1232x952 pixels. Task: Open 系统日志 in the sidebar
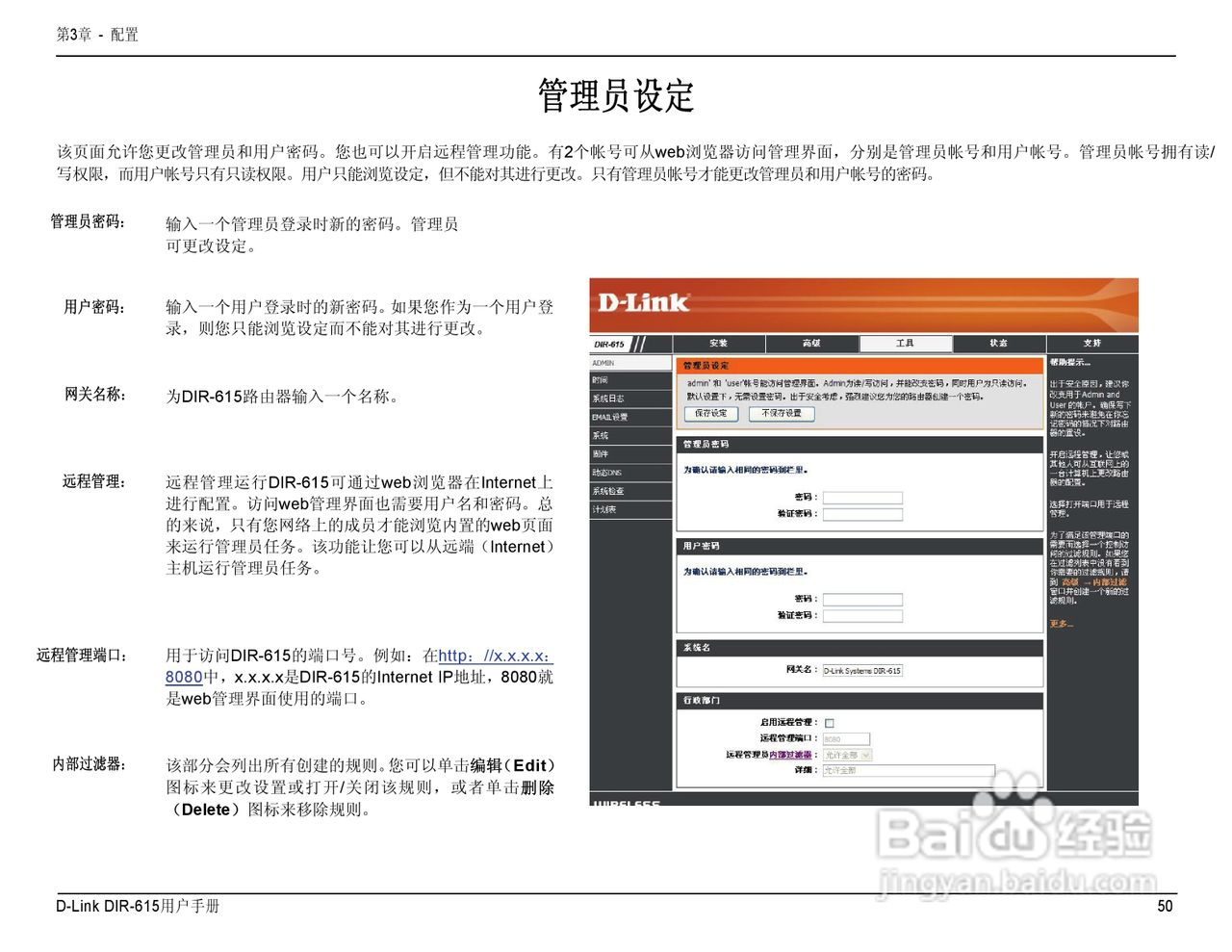(x=630, y=399)
